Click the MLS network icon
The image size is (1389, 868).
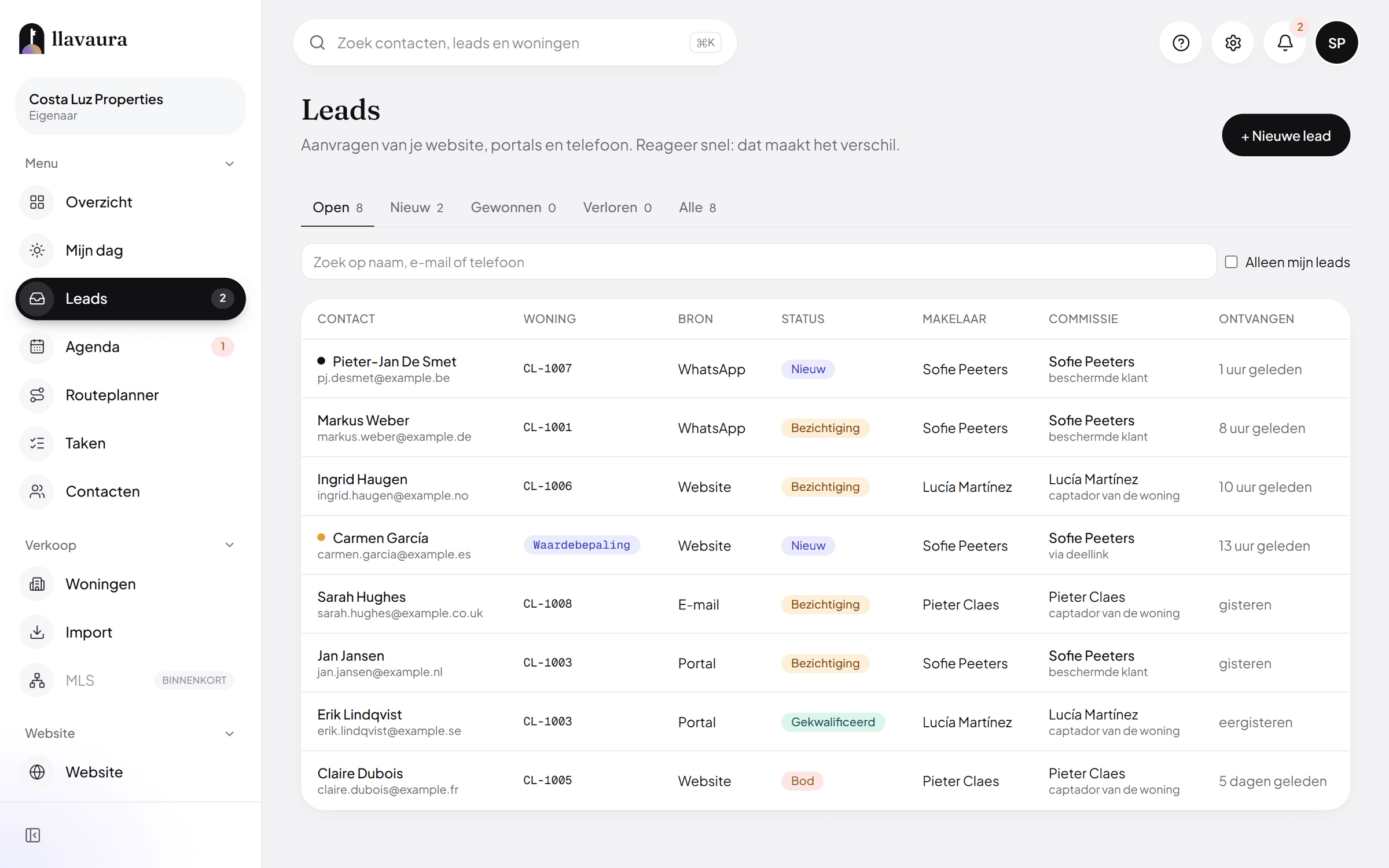click(37, 681)
